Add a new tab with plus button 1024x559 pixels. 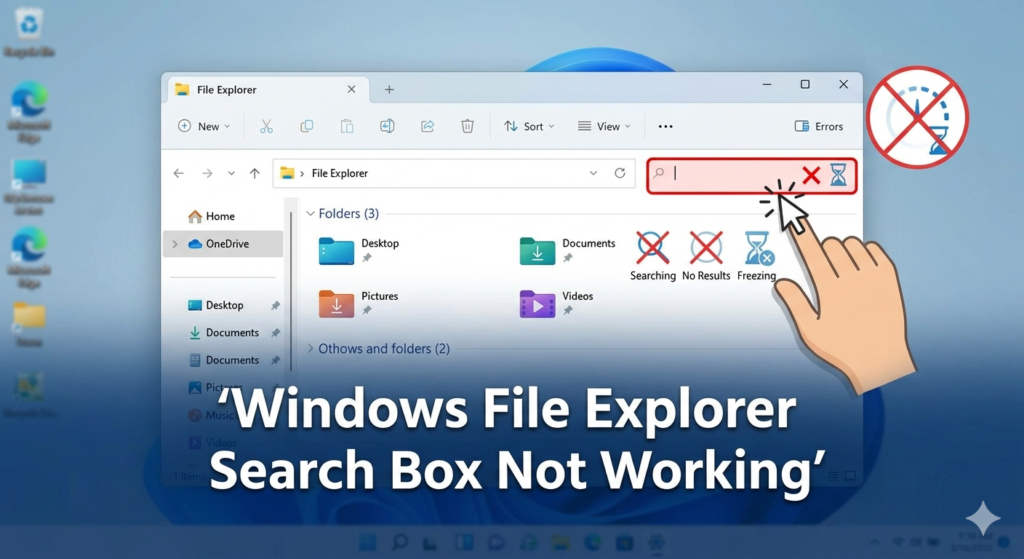pos(389,89)
